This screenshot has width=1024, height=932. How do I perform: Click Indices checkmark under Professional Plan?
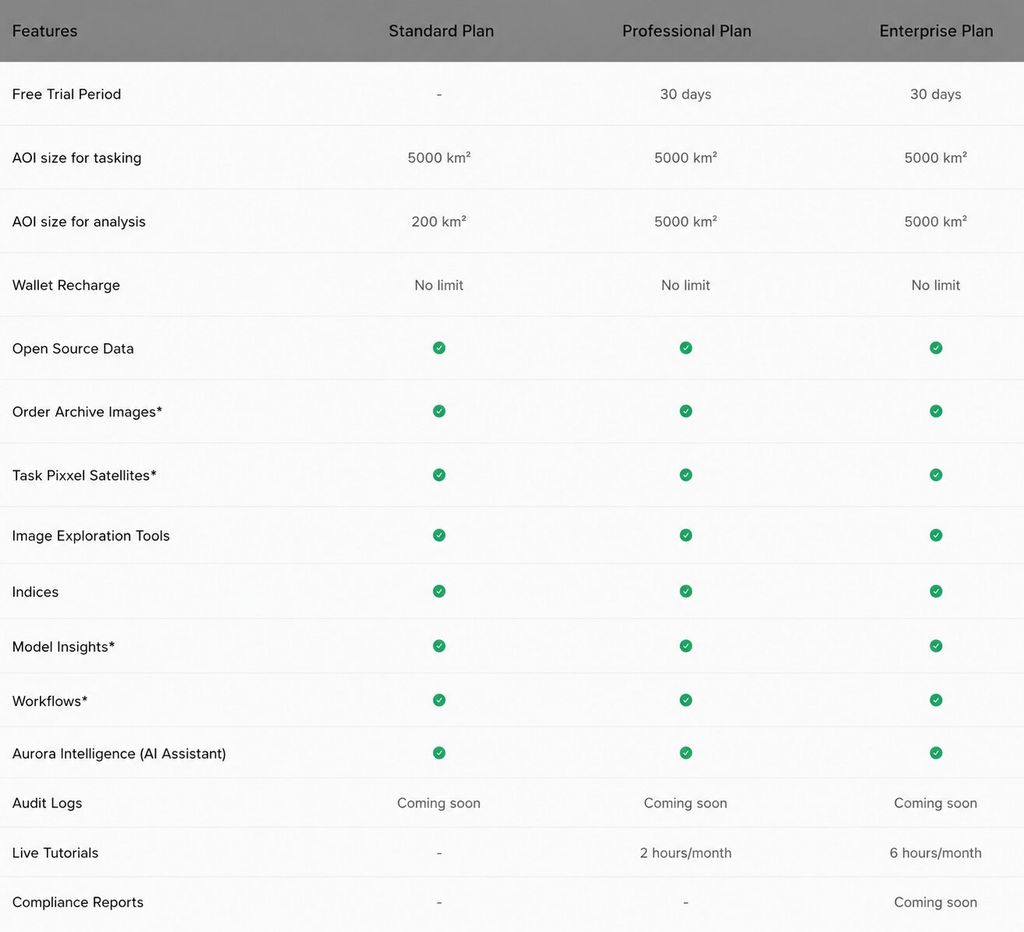point(686,591)
